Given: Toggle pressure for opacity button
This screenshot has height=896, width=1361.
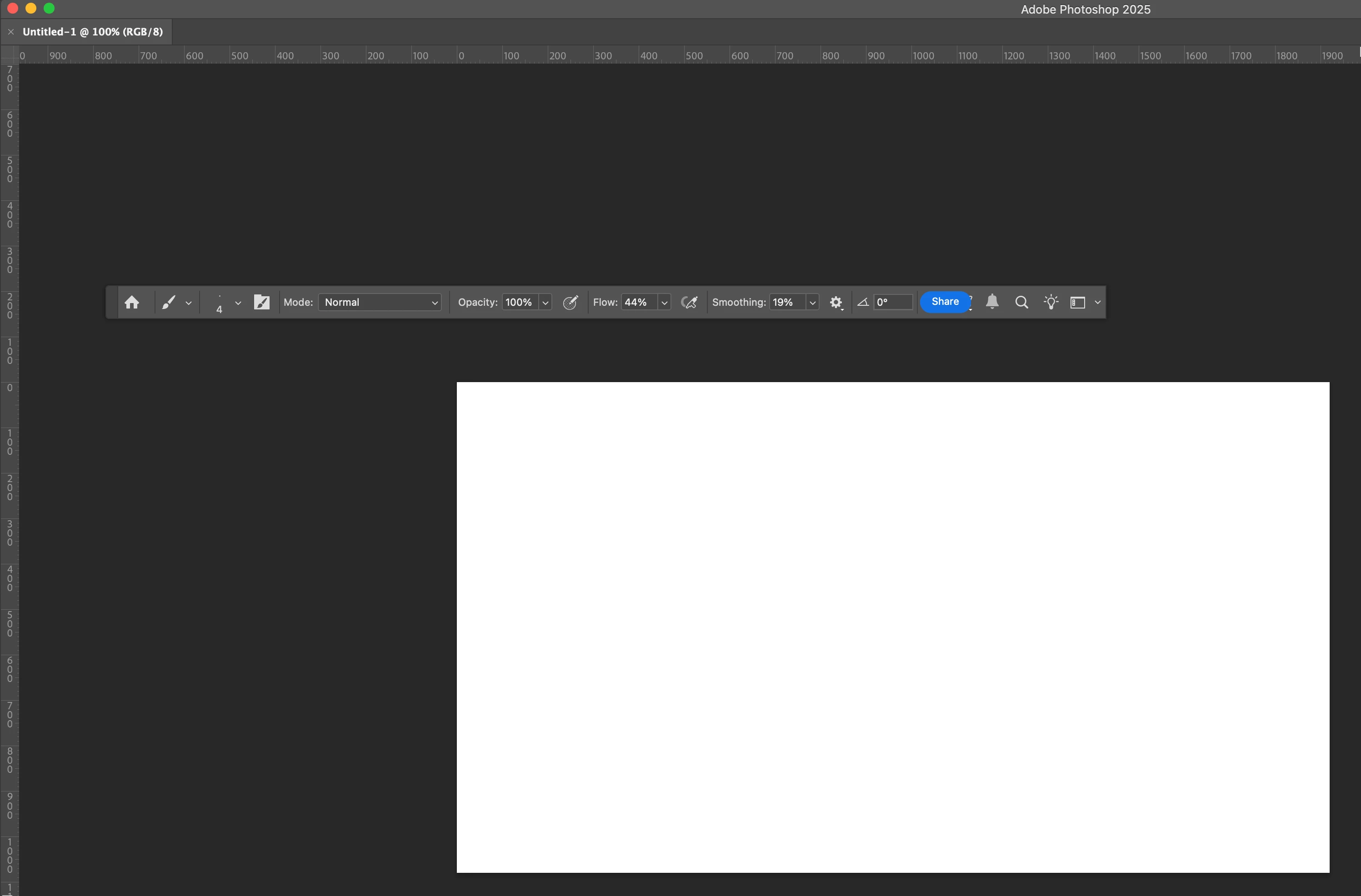Looking at the screenshot, I should (570, 302).
